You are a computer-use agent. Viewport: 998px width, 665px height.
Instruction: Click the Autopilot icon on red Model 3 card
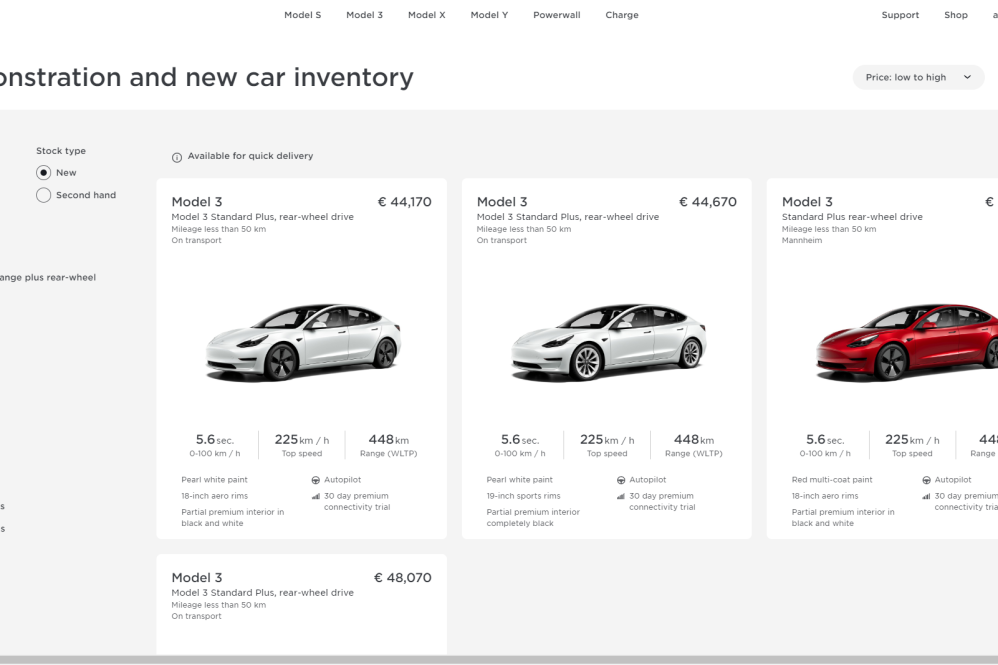pyautogui.click(x=926, y=480)
